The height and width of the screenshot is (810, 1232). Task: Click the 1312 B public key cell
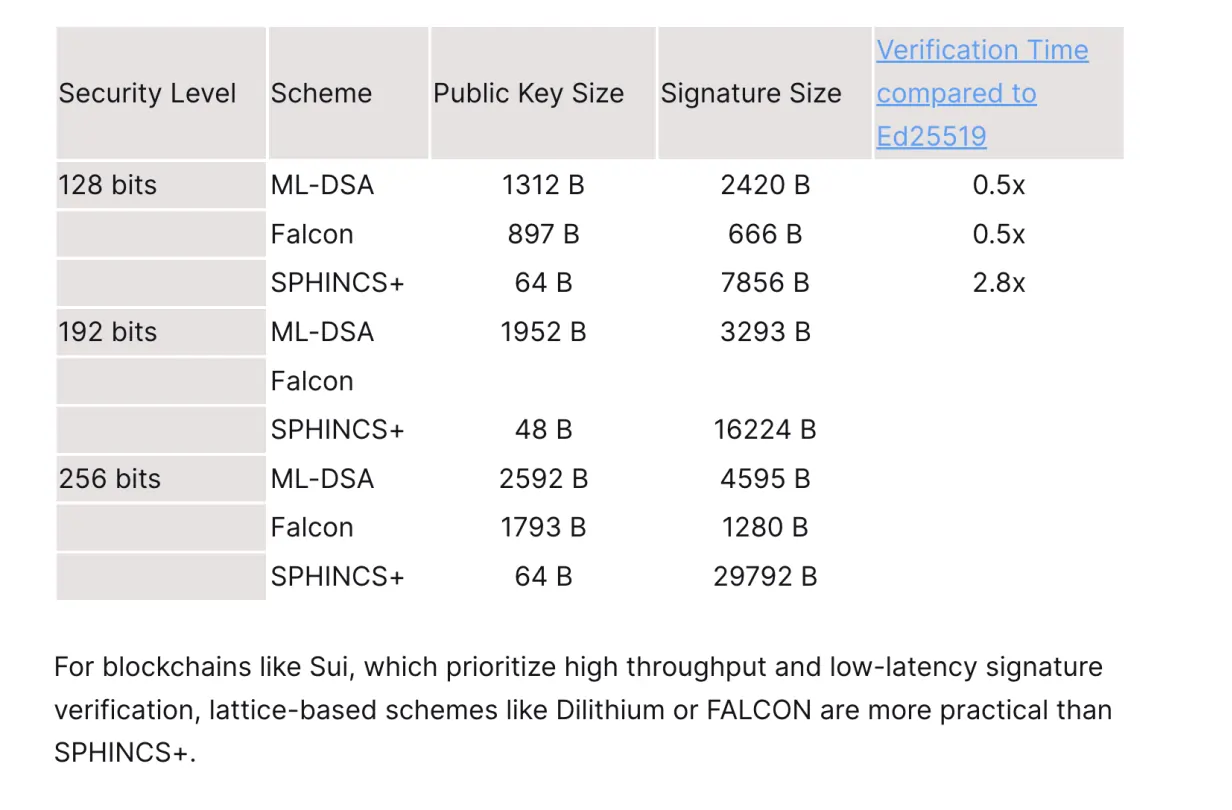pos(543,185)
